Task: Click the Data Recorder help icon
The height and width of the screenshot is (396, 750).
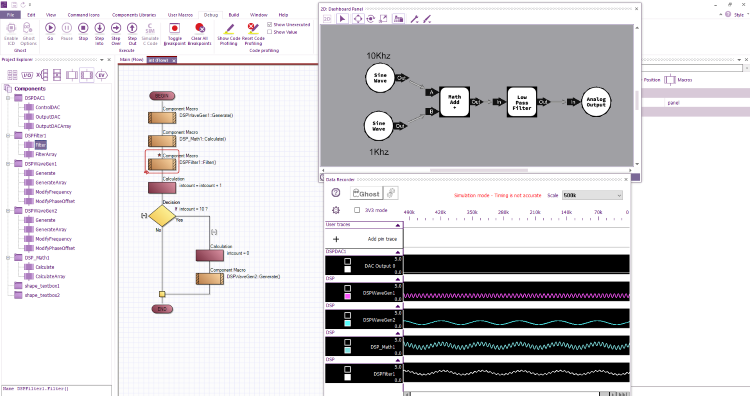Action: tap(336, 193)
